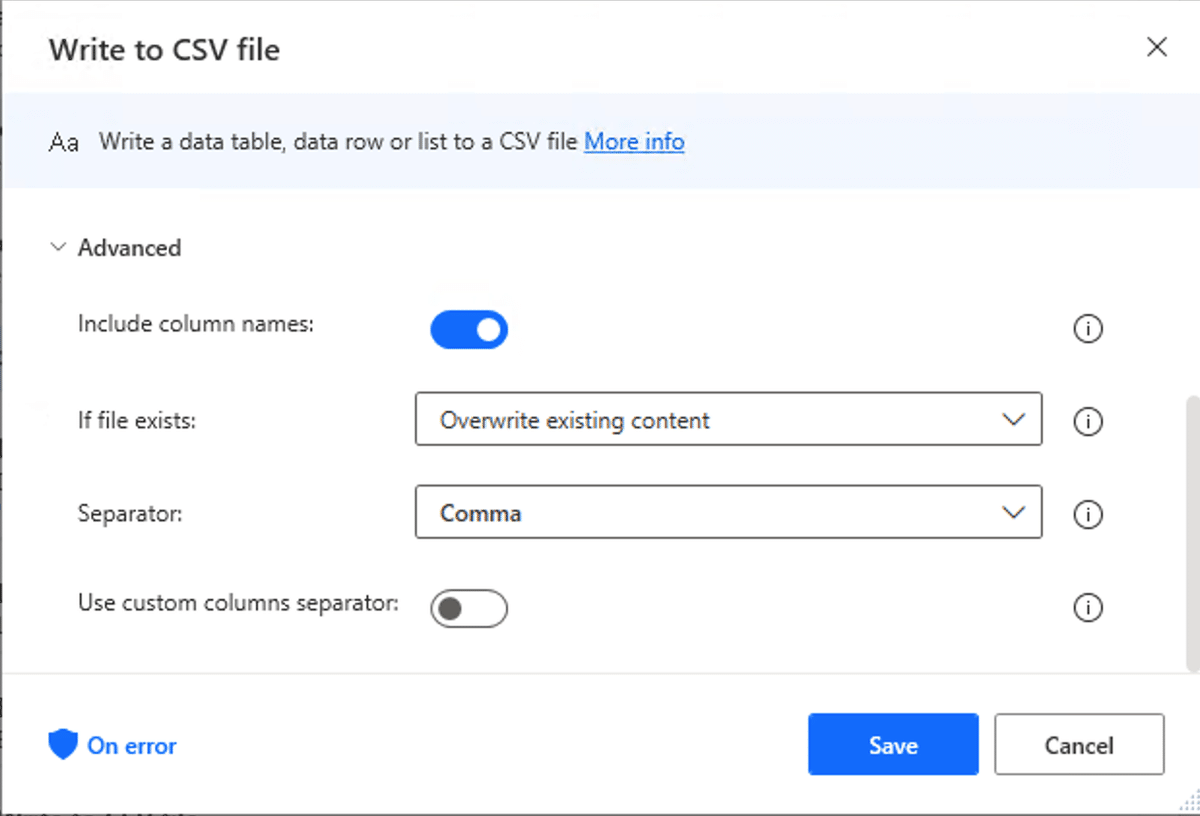Viewport: 1200px width, 816px height.
Task: Open the More info link
Action: click(x=634, y=142)
